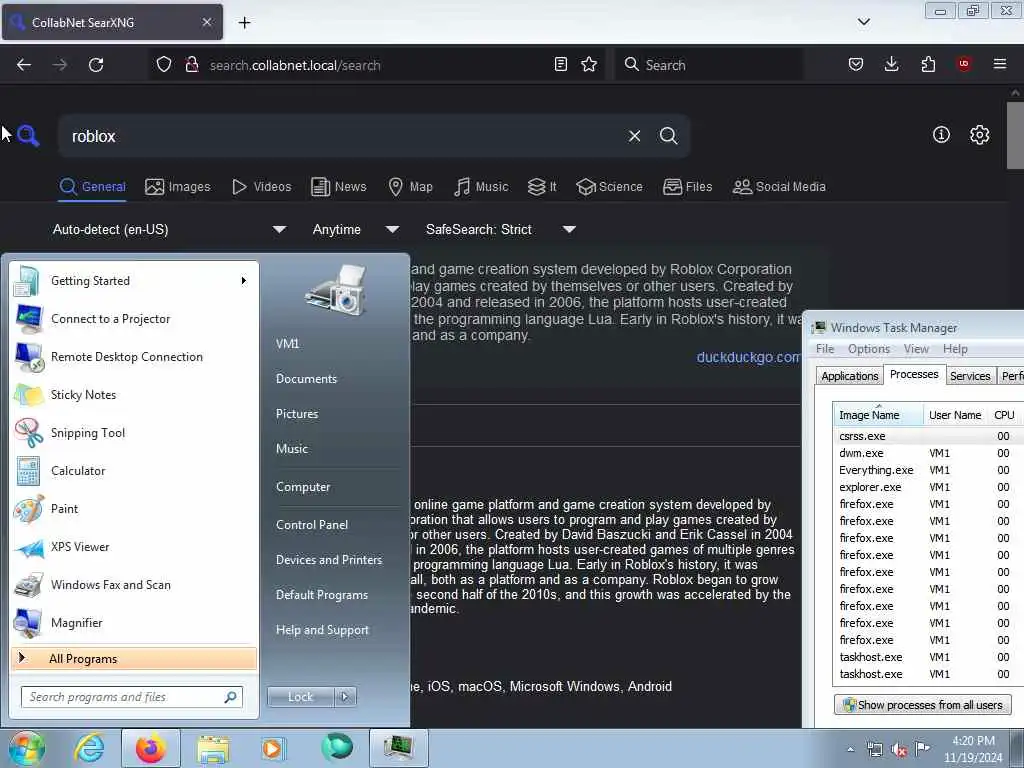Open the extensions puzzle icon
Image resolution: width=1024 pixels, height=768 pixels.
click(x=928, y=64)
